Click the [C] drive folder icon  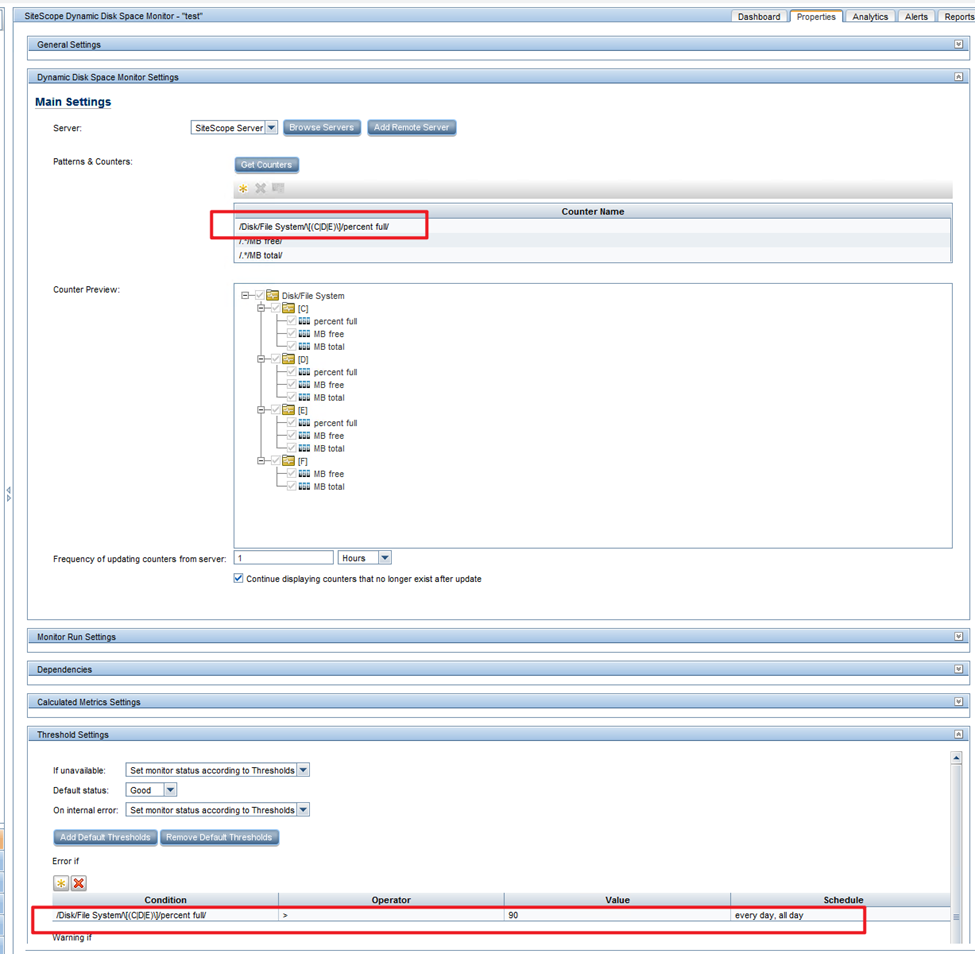point(289,308)
